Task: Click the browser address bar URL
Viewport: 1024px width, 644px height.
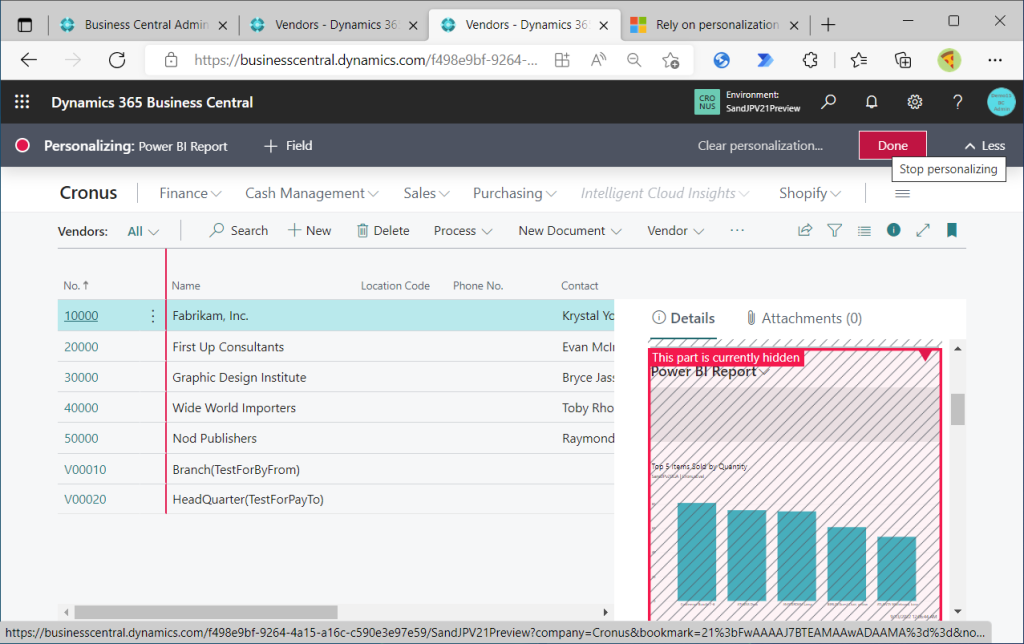Action: (366, 60)
